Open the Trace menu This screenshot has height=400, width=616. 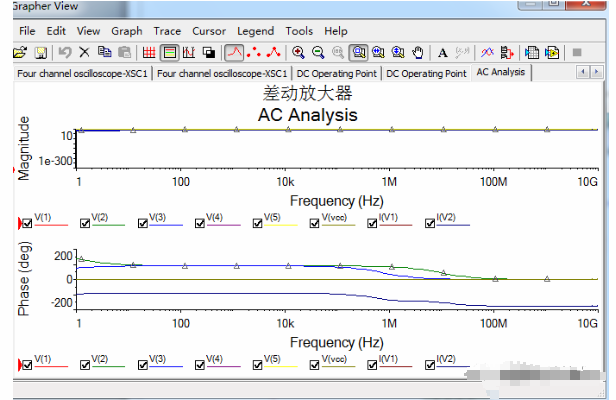point(167,31)
